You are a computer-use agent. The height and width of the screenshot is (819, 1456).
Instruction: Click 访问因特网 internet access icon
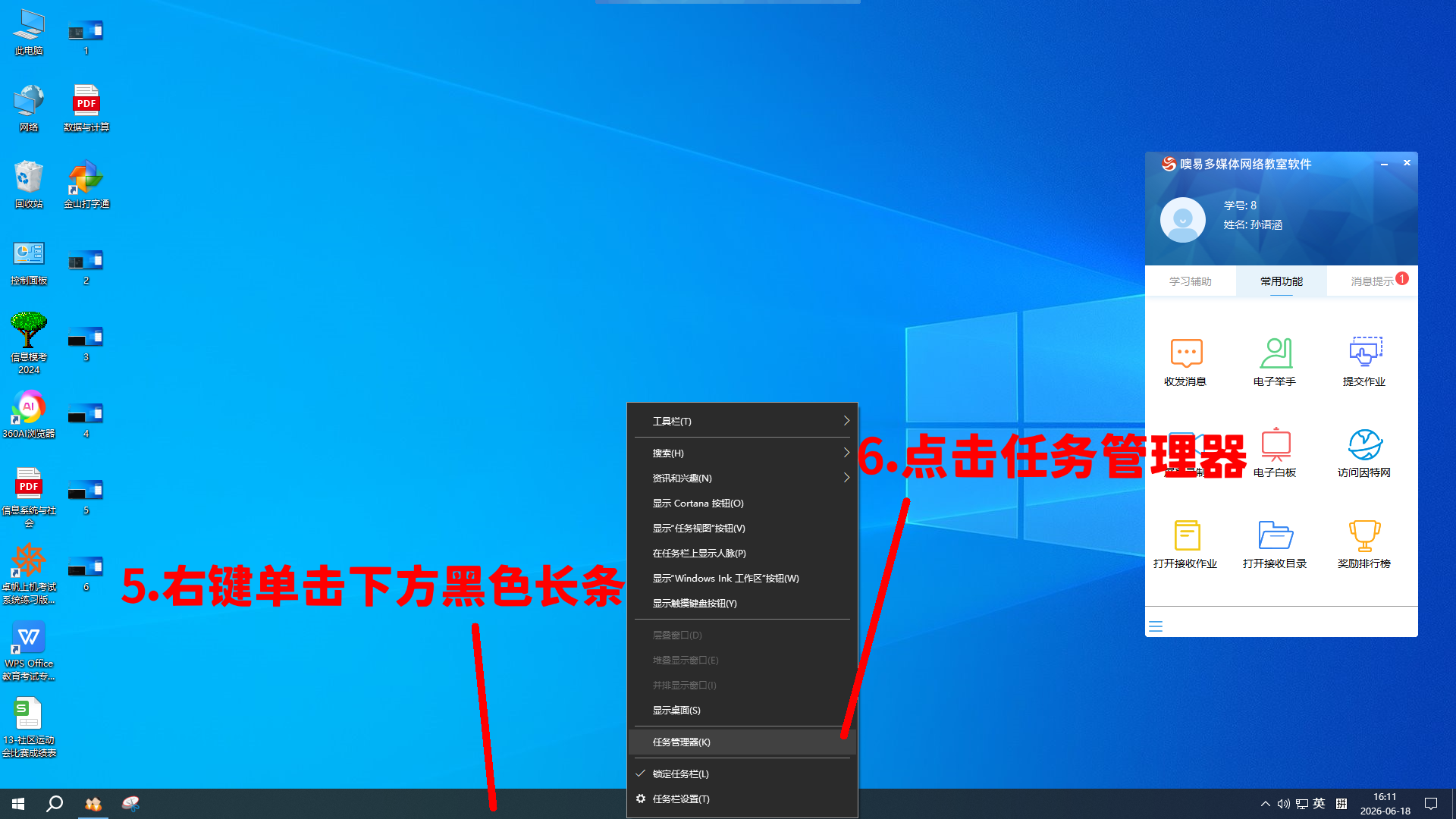1365,444
